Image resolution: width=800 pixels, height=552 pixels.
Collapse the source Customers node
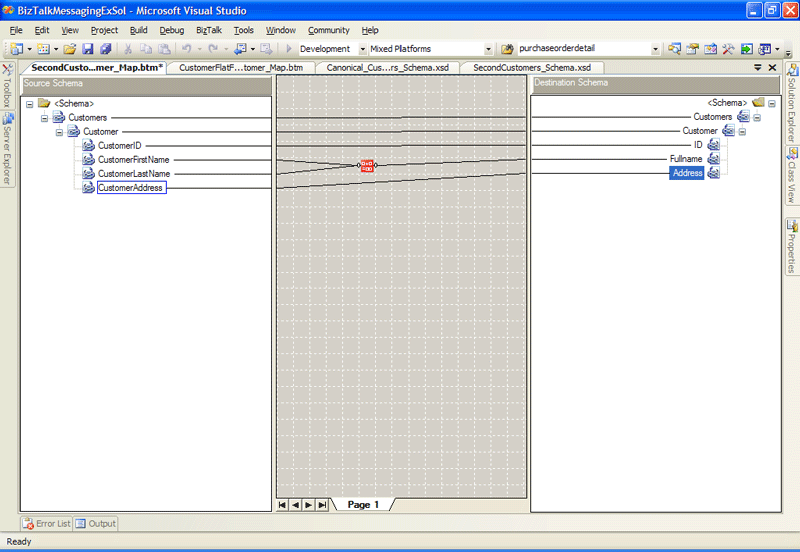44,118
